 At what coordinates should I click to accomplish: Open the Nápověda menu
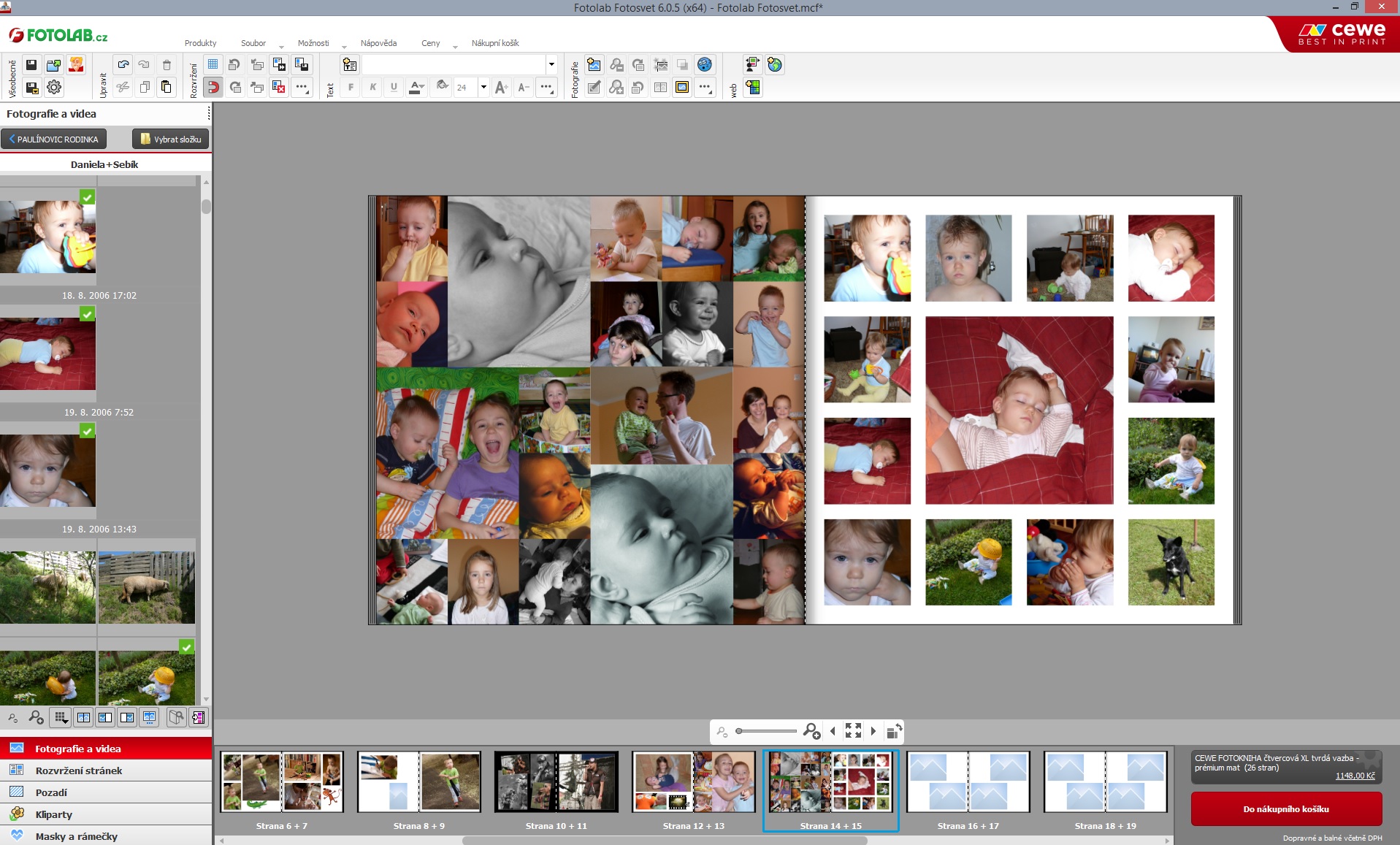click(378, 43)
